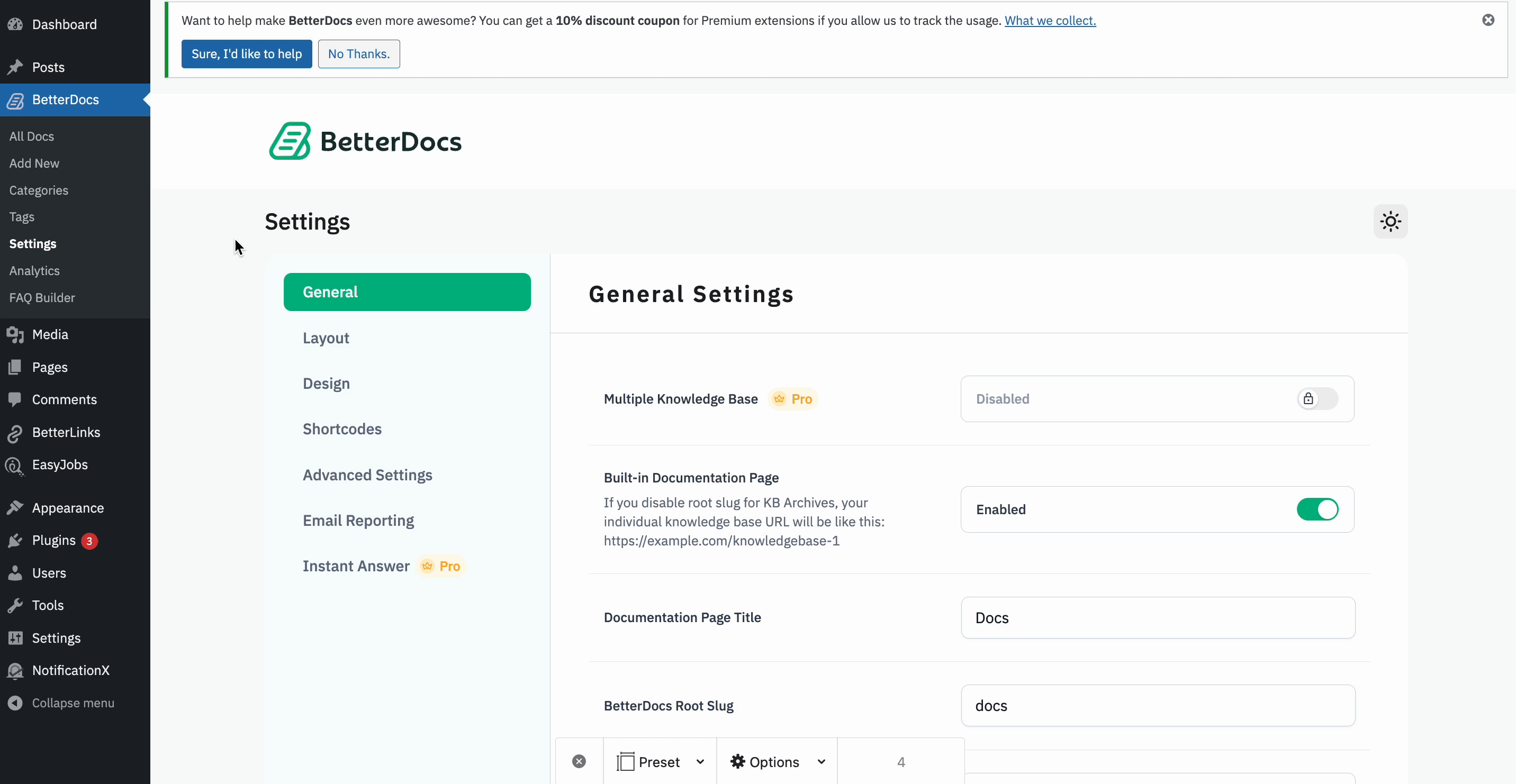Open the NotificationX sidebar menu

coord(70,670)
